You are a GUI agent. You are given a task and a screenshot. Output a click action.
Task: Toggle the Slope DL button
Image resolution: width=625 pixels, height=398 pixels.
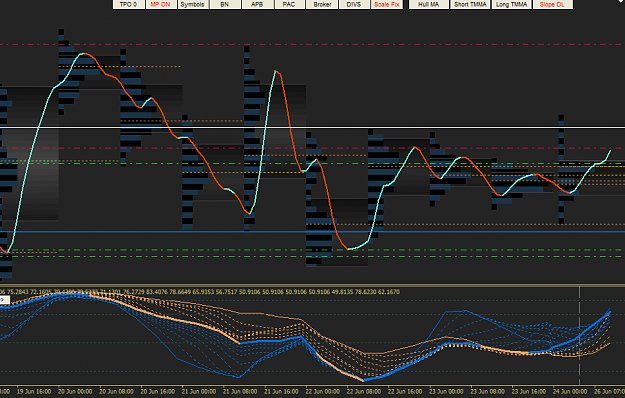552,4
